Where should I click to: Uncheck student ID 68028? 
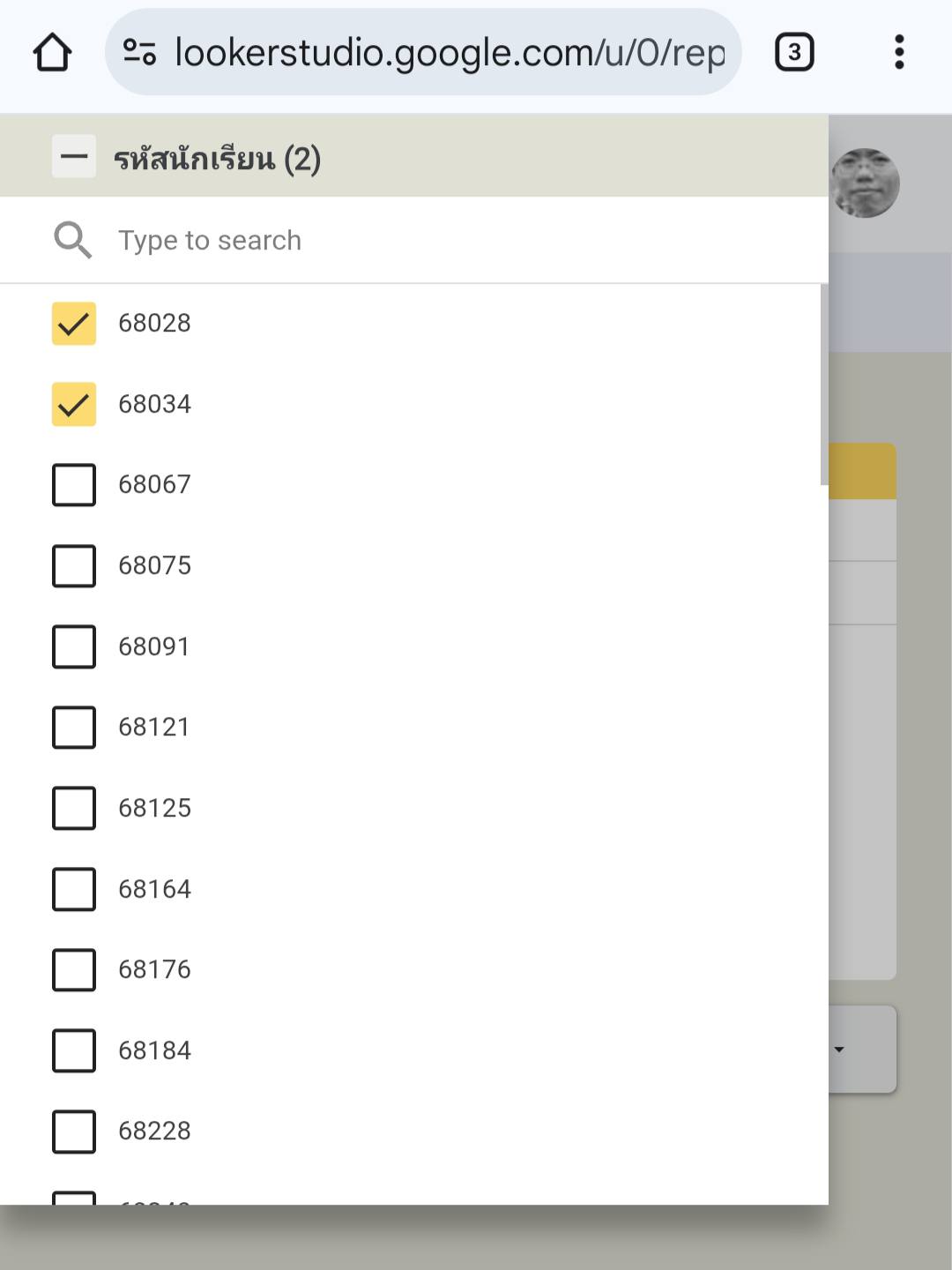(74, 324)
